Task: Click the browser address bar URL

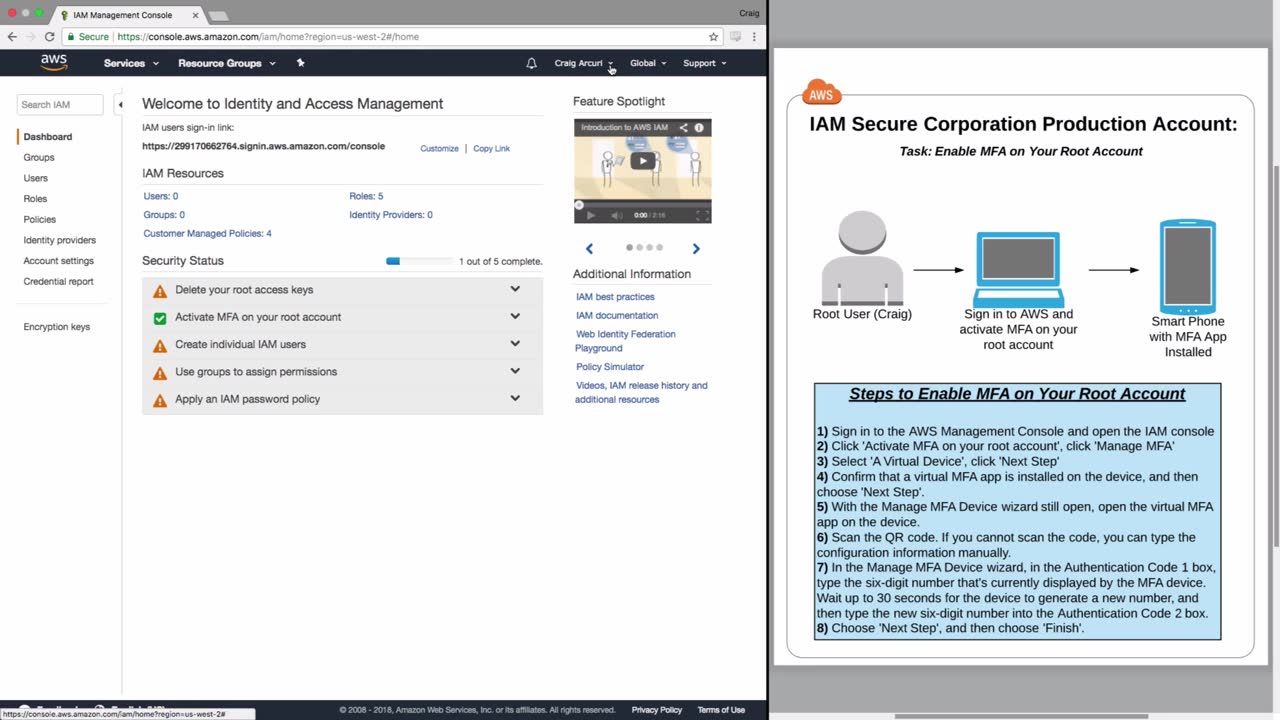Action: (268, 37)
